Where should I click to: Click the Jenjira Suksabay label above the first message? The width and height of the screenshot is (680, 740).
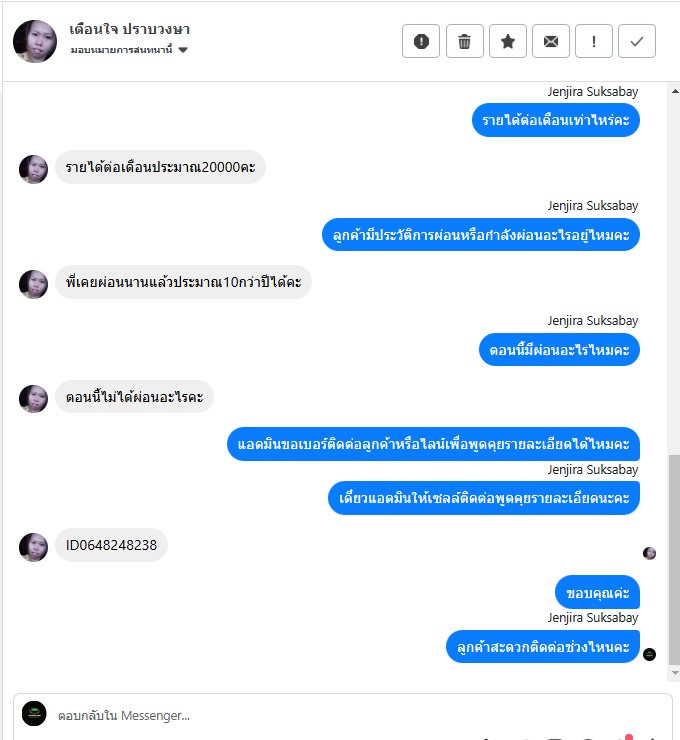click(x=593, y=92)
